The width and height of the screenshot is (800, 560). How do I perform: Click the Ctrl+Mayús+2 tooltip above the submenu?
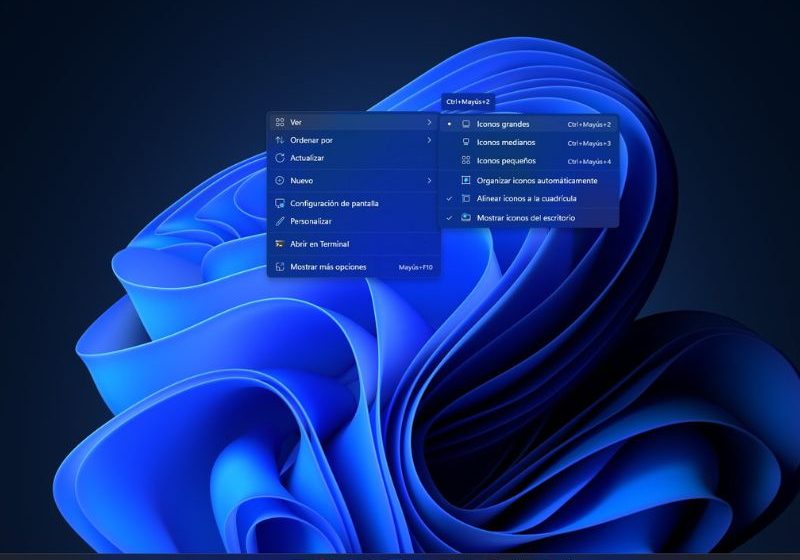[x=468, y=101]
